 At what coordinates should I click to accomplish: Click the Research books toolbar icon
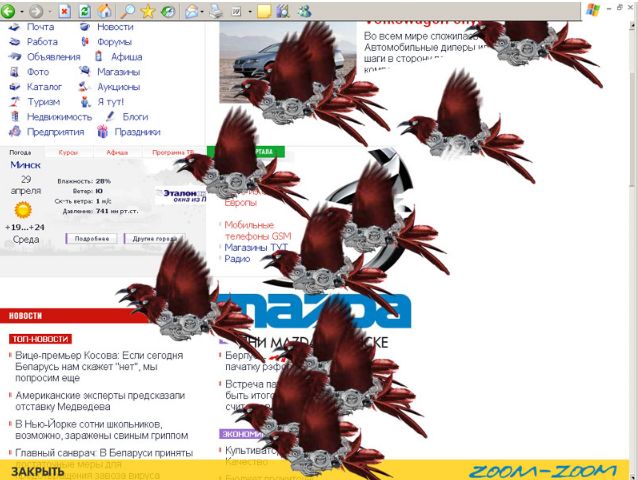(283, 11)
